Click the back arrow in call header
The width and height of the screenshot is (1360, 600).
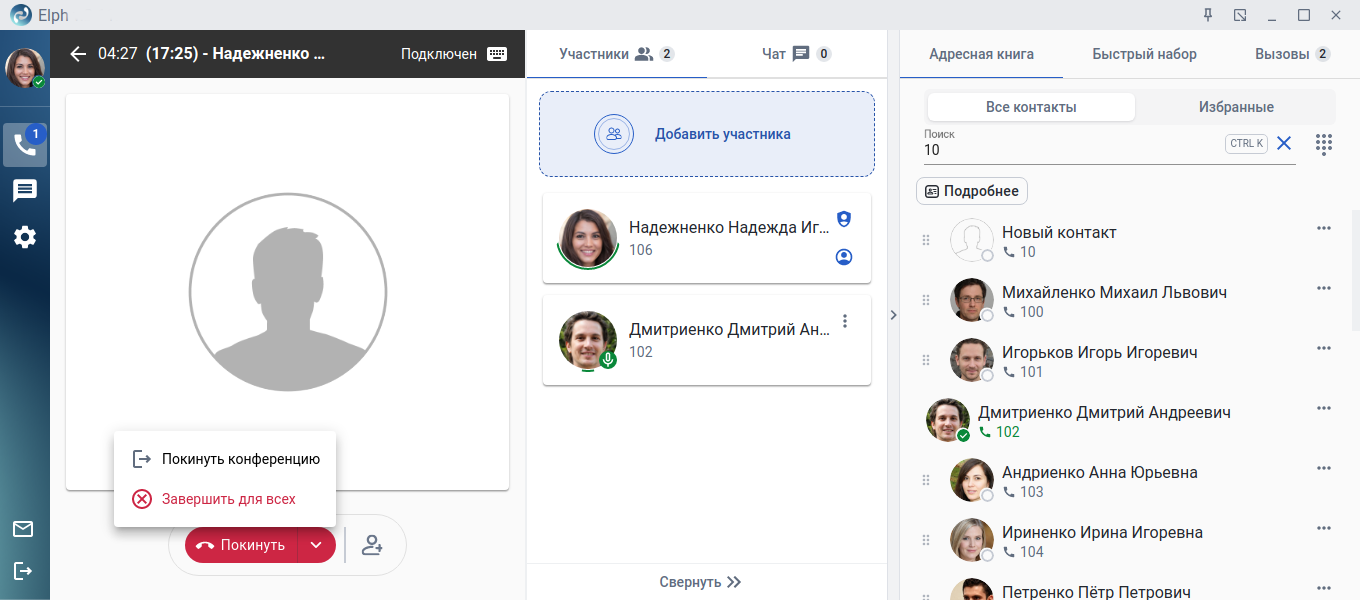coord(78,54)
